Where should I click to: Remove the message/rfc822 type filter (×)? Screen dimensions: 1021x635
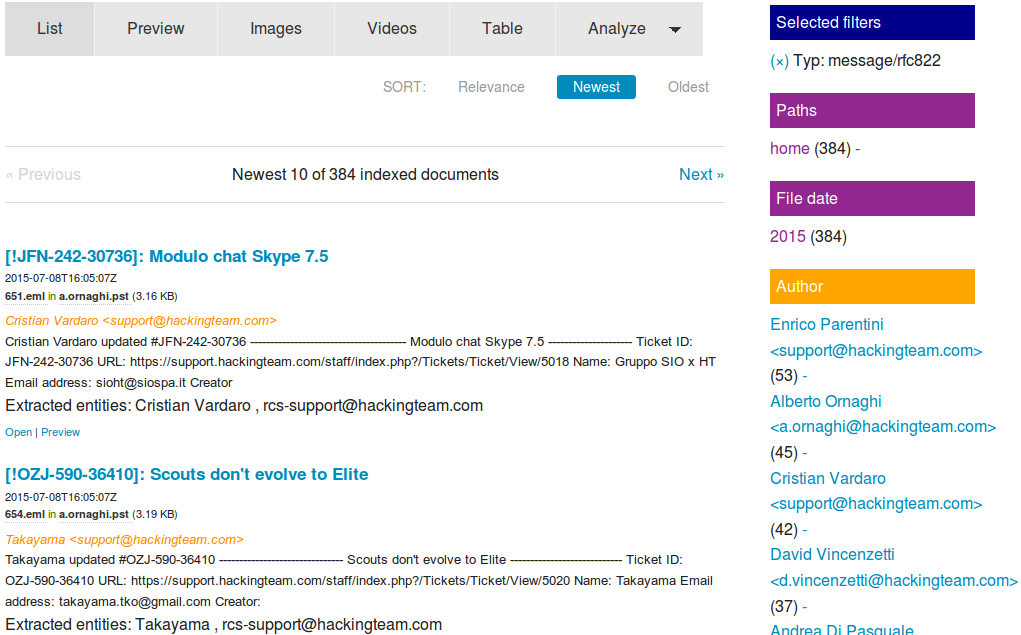pyautogui.click(x=779, y=61)
